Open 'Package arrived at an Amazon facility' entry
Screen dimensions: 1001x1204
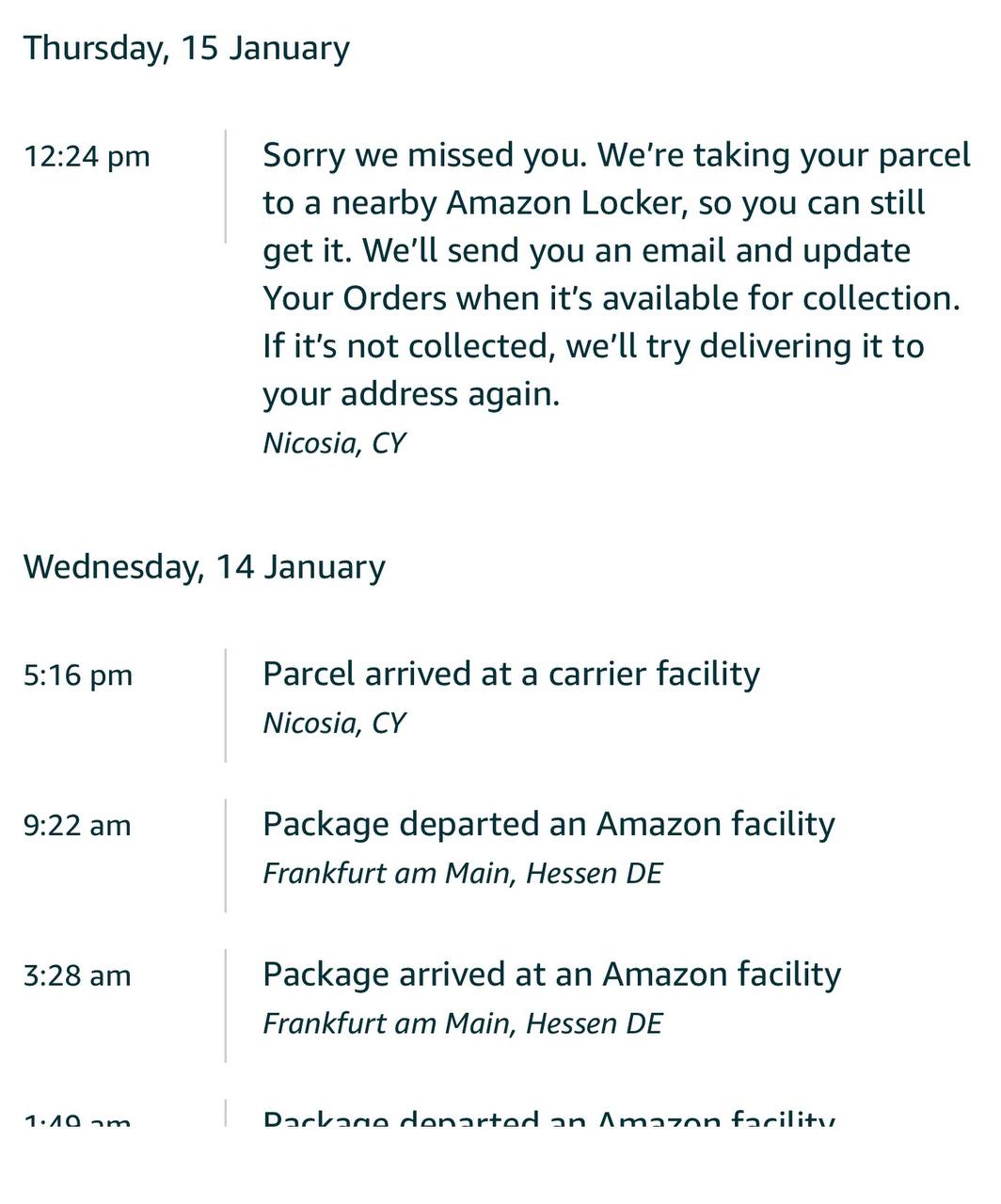click(x=551, y=975)
